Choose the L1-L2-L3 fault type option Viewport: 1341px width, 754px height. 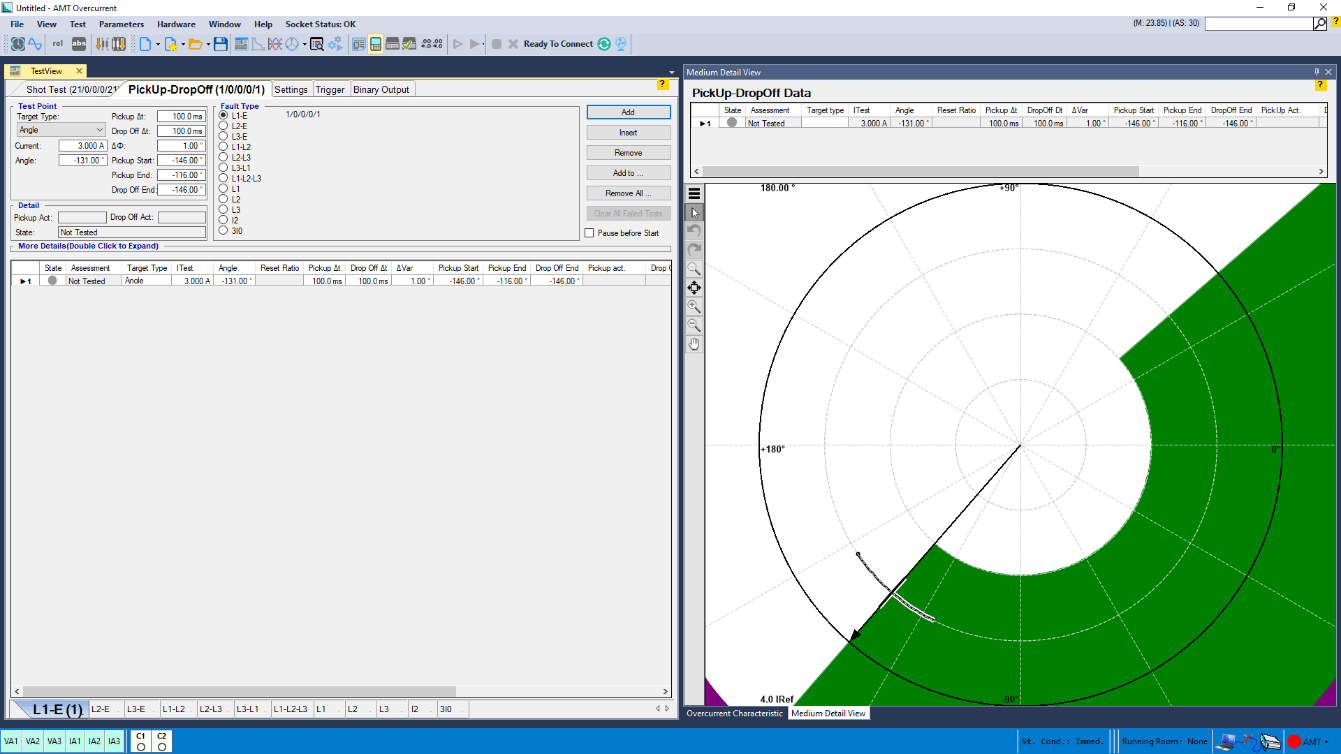223,178
